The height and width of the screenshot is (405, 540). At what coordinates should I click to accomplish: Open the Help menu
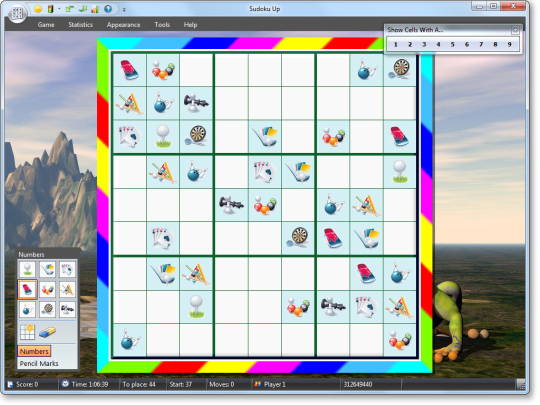tap(190, 25)
